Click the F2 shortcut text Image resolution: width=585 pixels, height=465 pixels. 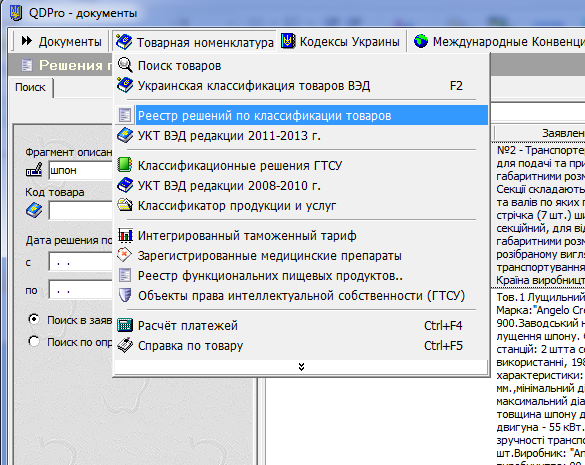(456, 86)
